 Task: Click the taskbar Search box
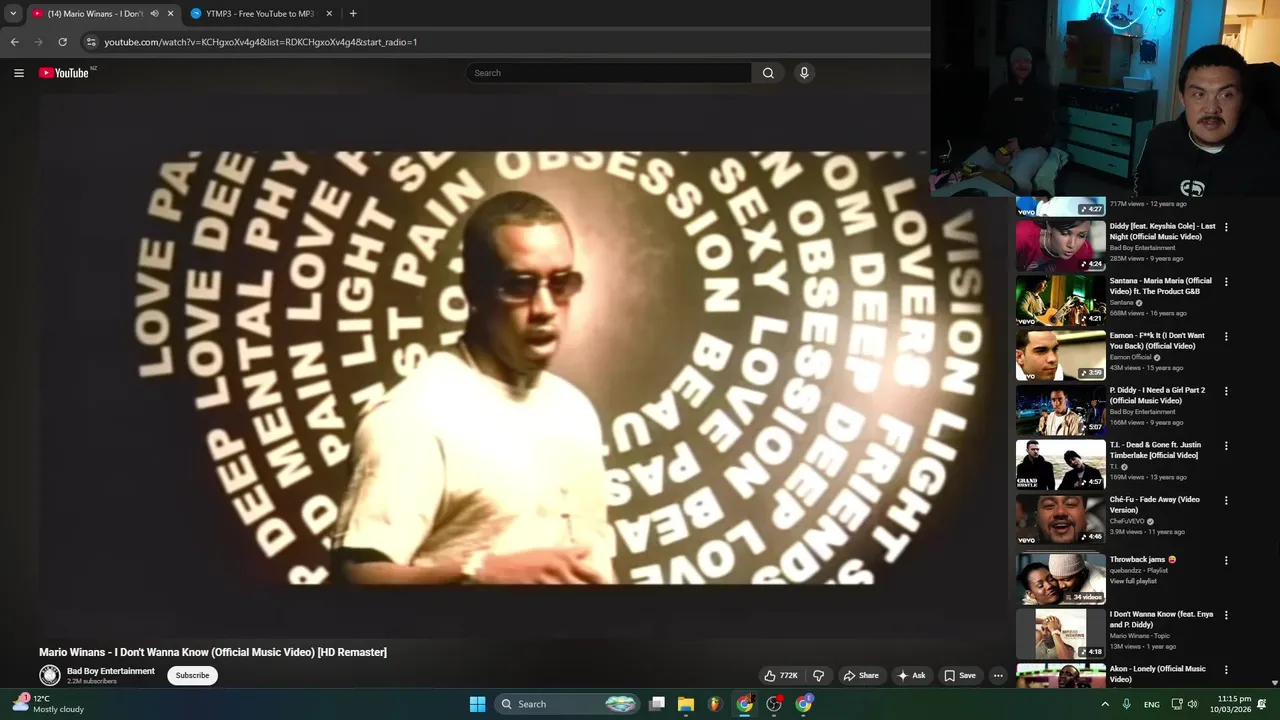(x=567, y=704)
